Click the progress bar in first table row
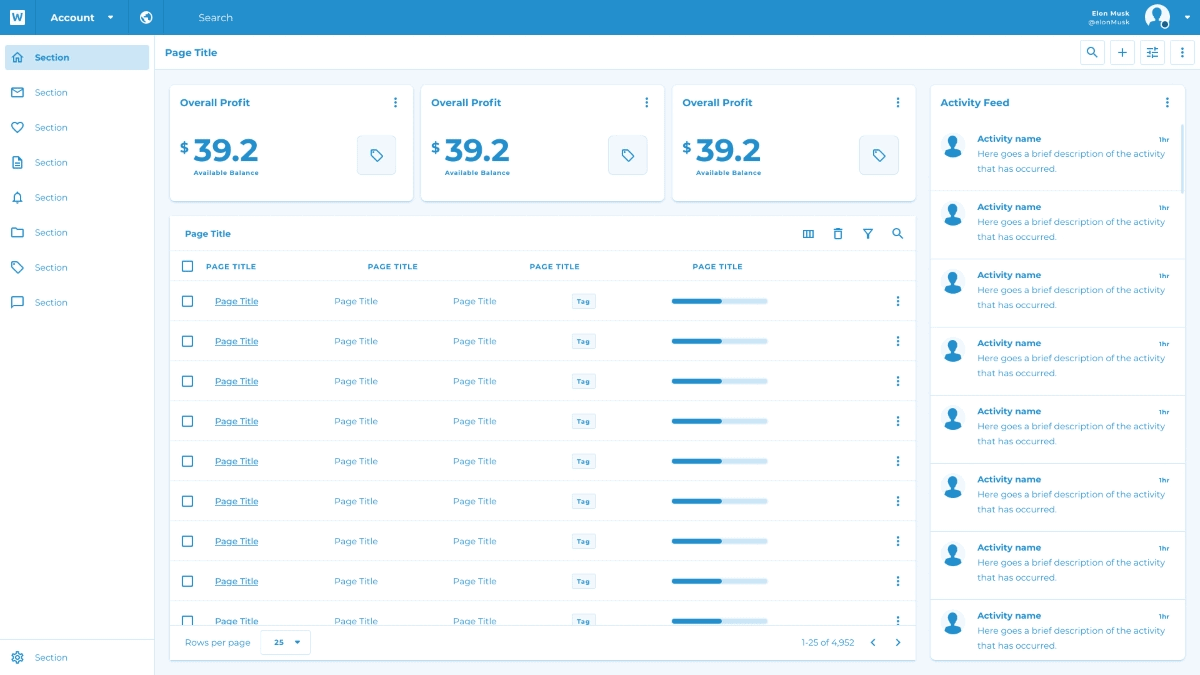This screenshot has width=1200, height=675. coord(719,301)
